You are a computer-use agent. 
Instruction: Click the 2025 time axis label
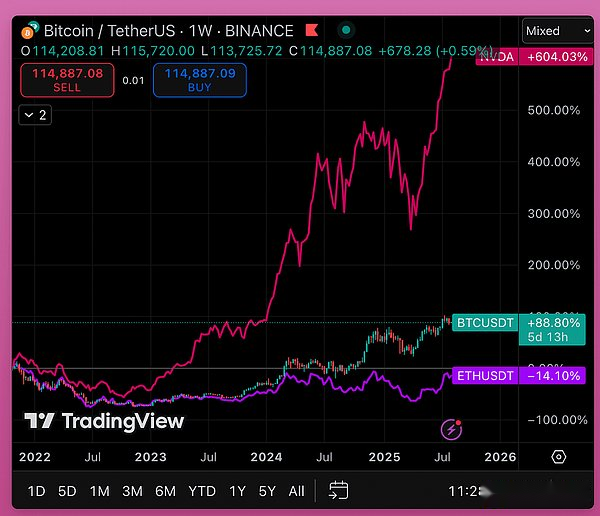(385, 457)
